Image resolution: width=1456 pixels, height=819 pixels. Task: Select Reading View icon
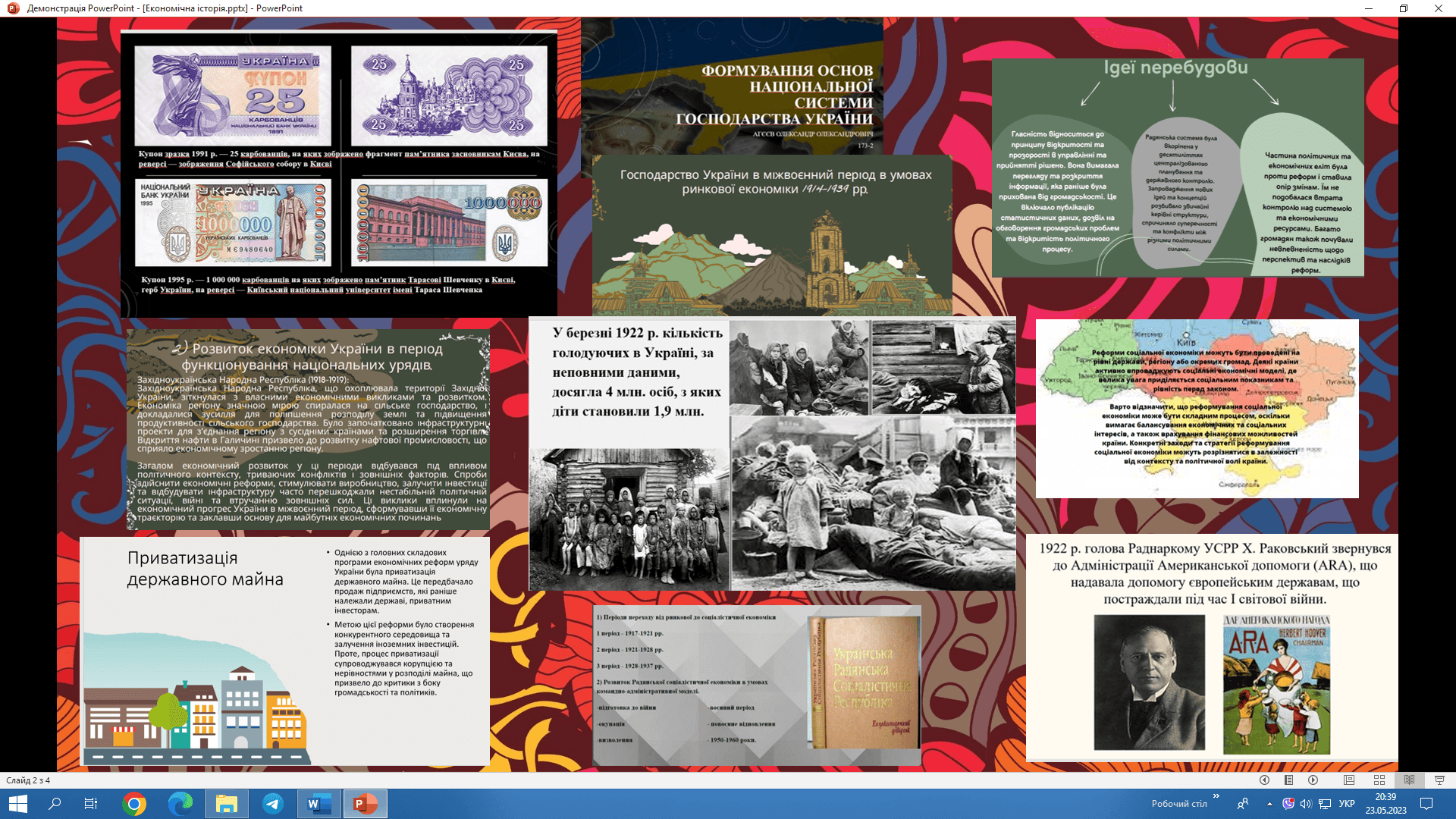[x=1409, y=780]
